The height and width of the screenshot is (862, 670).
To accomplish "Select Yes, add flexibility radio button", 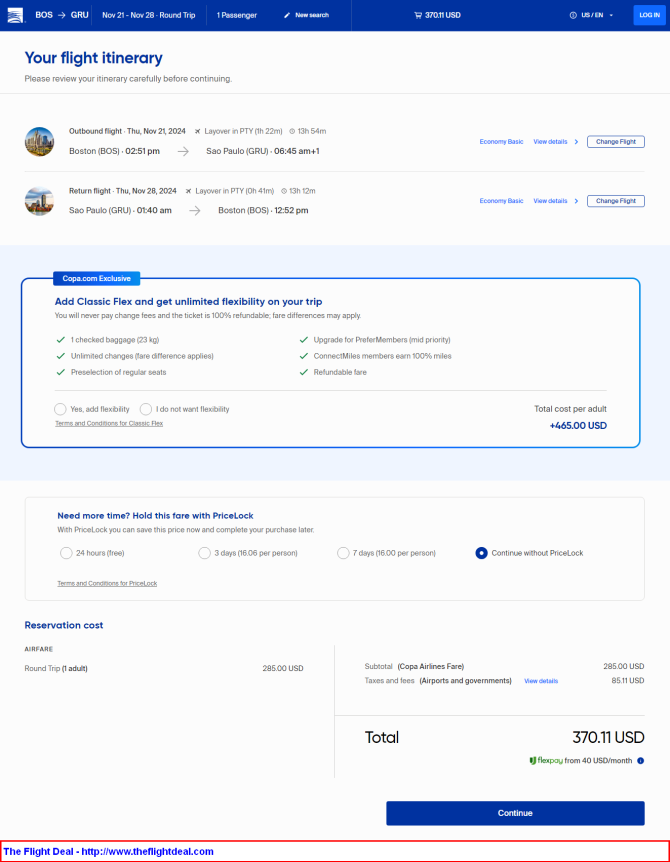I will coord(60,409).
